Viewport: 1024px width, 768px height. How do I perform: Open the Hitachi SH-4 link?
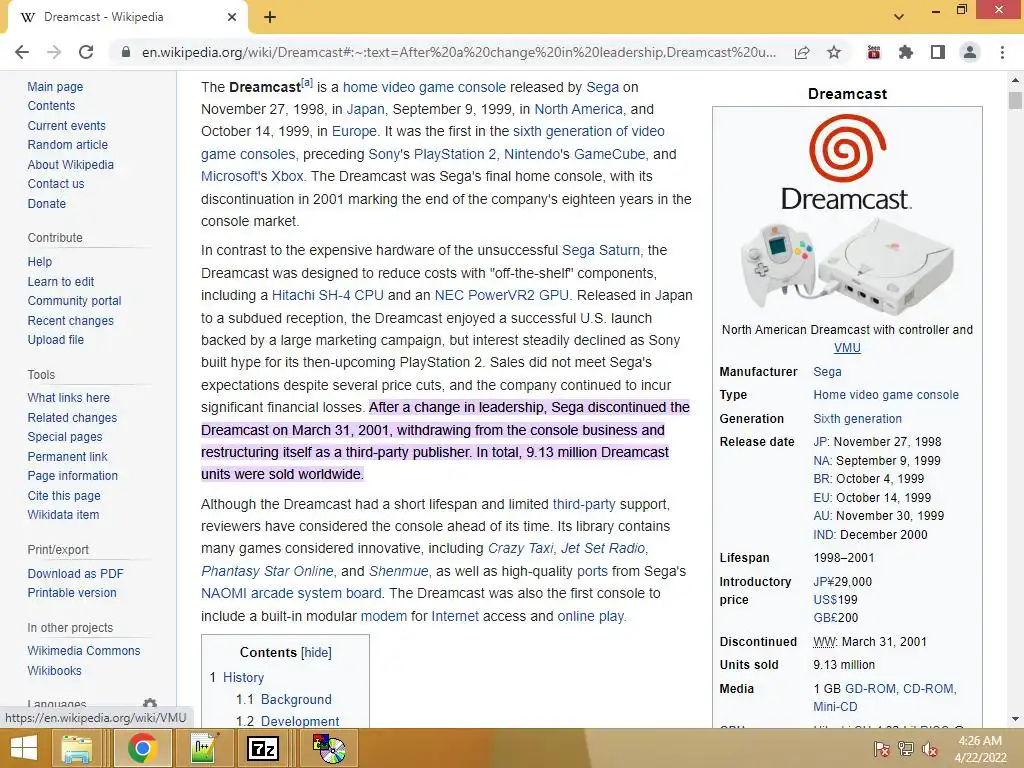(327, 295)
